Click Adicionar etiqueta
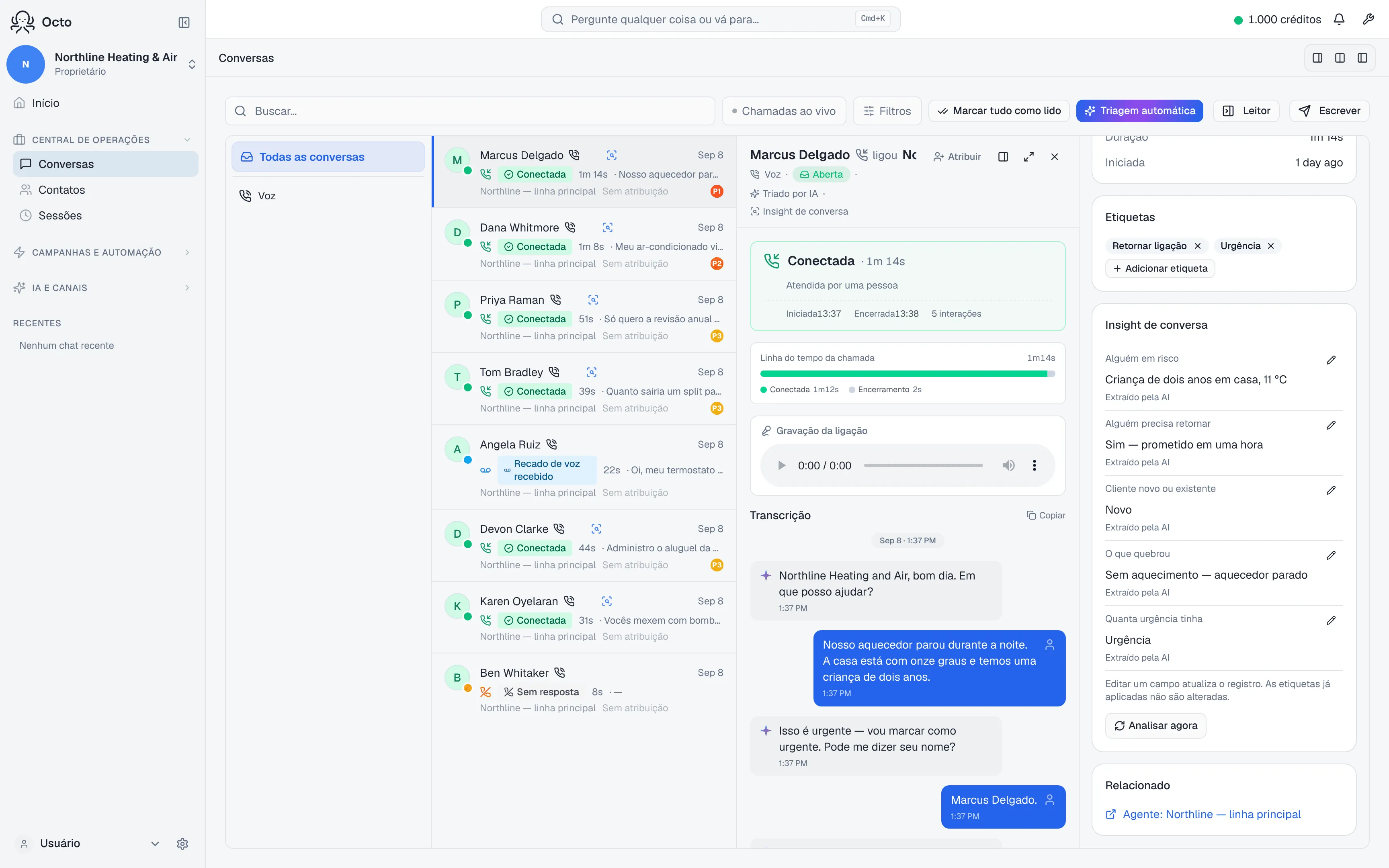This screenshot has height=868, width=1389. pyautogui.click(x=1160, y=268)
